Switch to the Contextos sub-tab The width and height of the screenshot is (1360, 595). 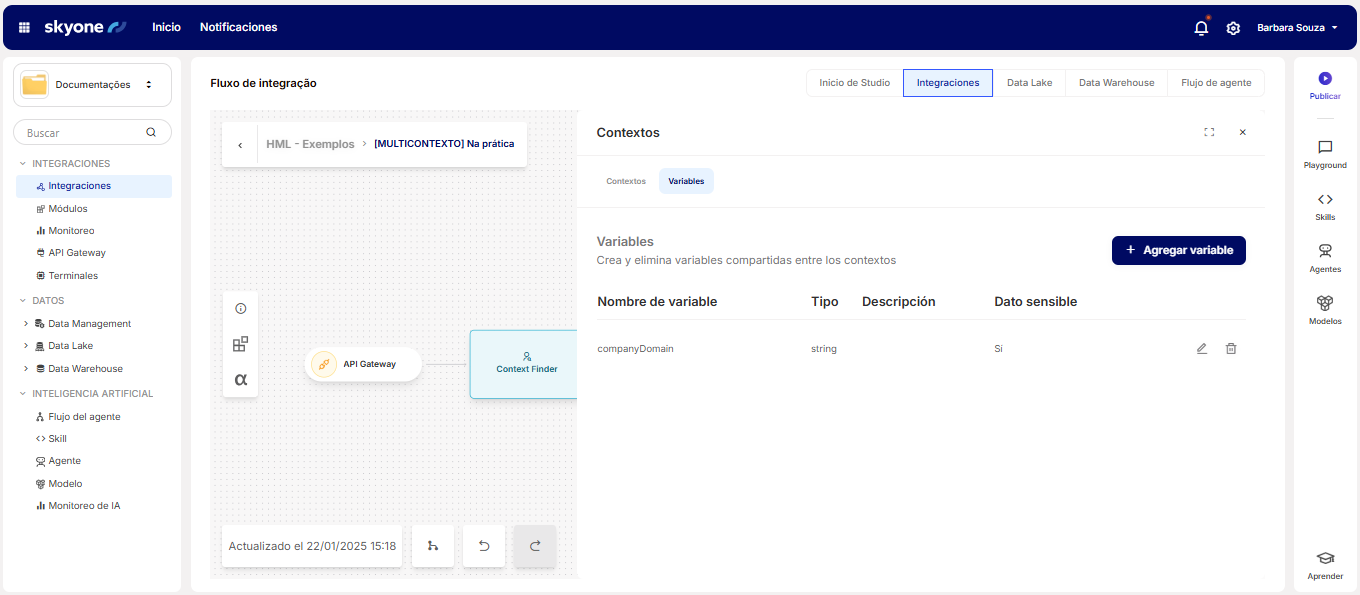point(626,182)
